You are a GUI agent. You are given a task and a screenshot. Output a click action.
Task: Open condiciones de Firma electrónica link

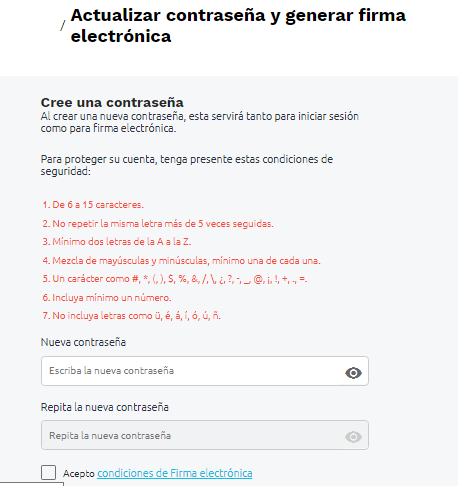pos(175,473)
